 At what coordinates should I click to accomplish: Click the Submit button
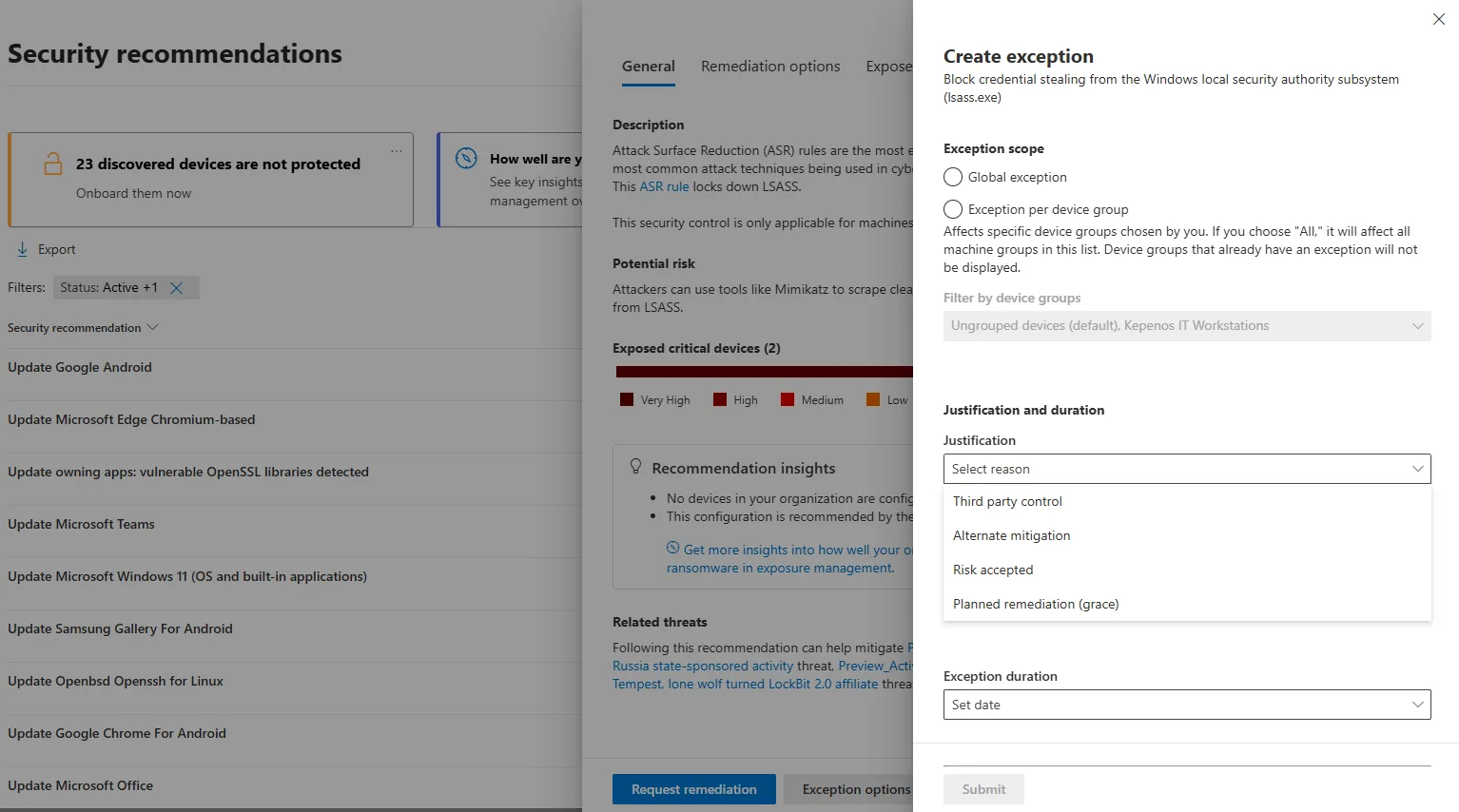[x=983, y=789]
